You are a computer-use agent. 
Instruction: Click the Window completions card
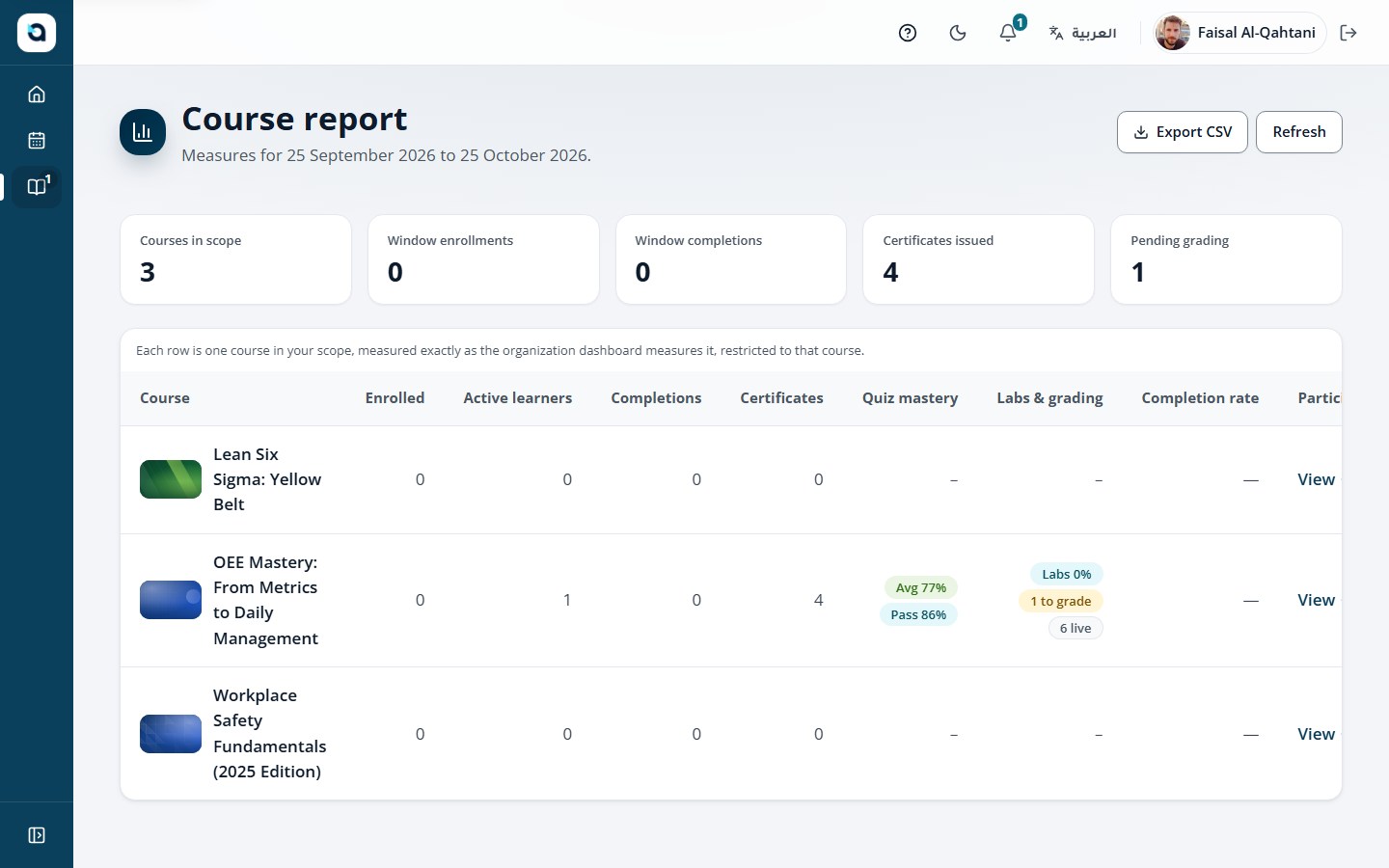click(731, 259)
